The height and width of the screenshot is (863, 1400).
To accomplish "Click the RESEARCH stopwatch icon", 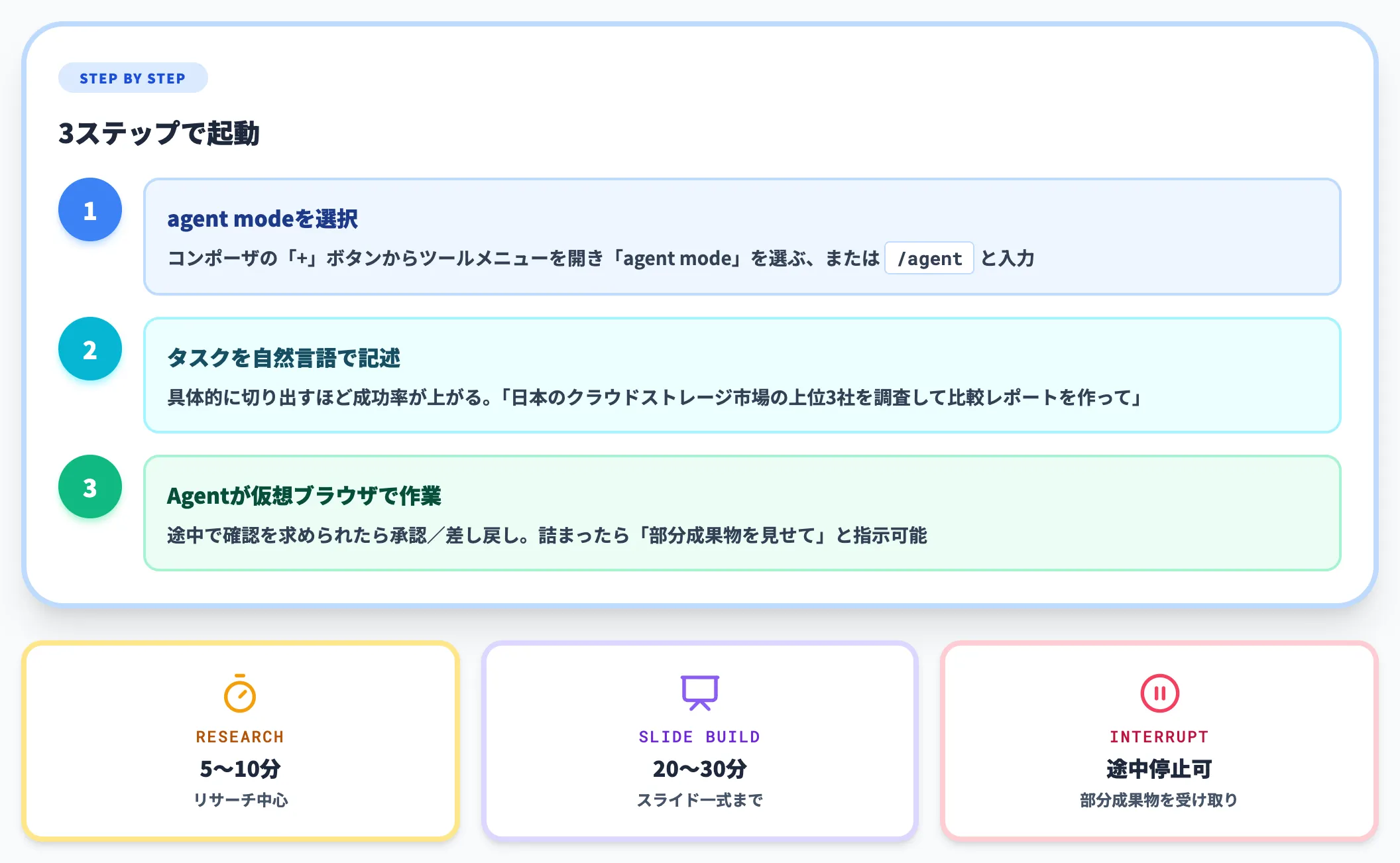I will point(240,693).
